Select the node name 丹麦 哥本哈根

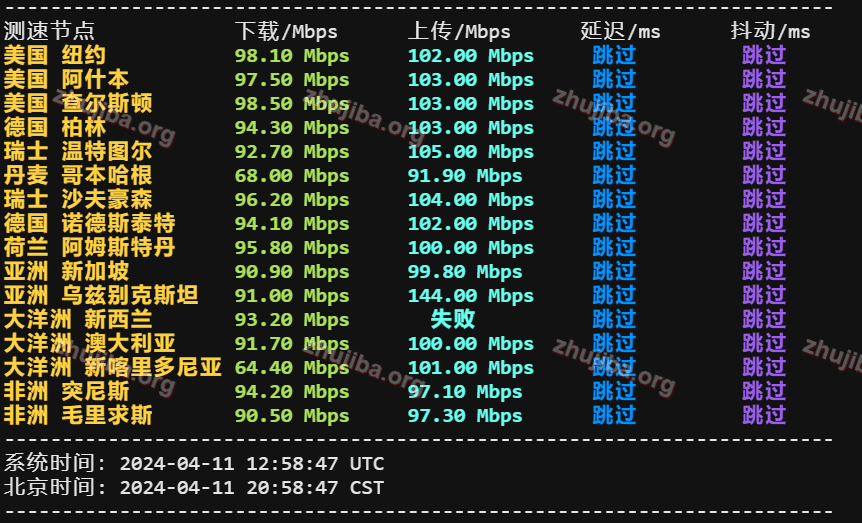[78, 175]
